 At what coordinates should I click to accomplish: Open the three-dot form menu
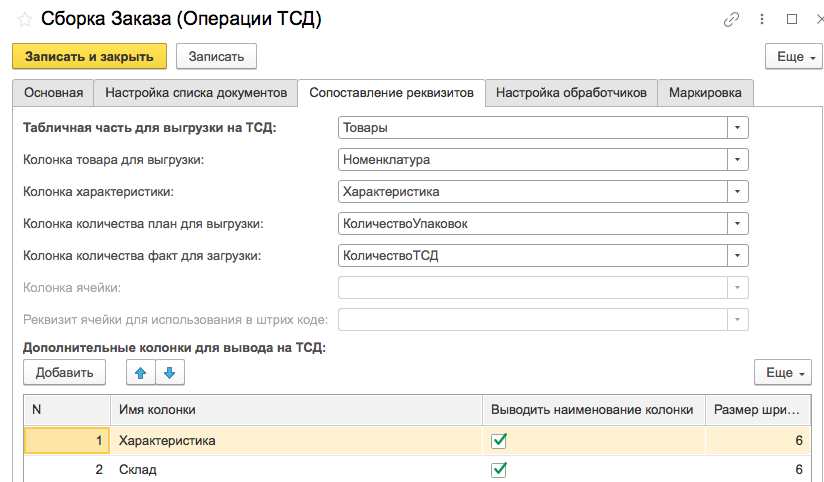click(x=762, y=19)
